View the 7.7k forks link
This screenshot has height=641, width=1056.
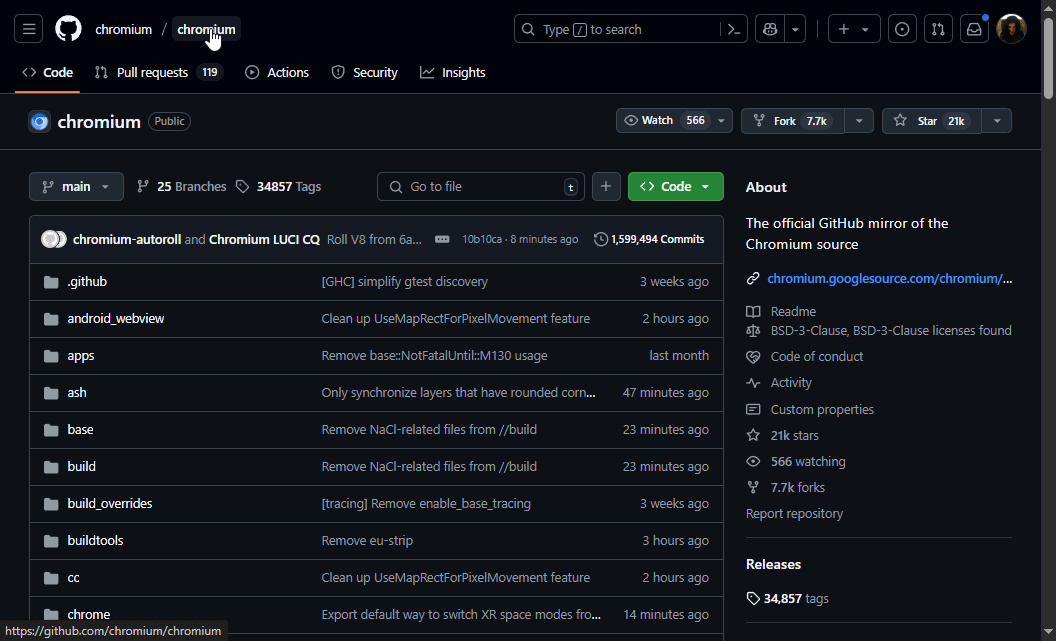(797, 487)
